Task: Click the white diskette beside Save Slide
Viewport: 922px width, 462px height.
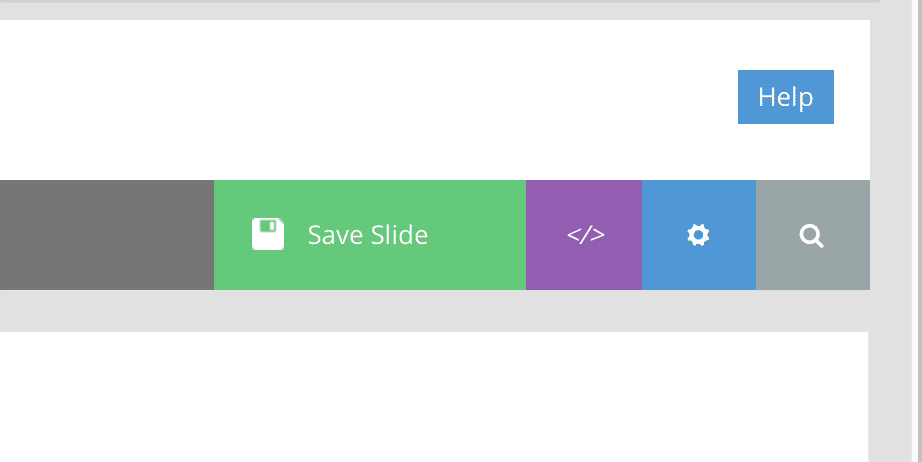Action: pyautogui.click(x=268, y=234)
